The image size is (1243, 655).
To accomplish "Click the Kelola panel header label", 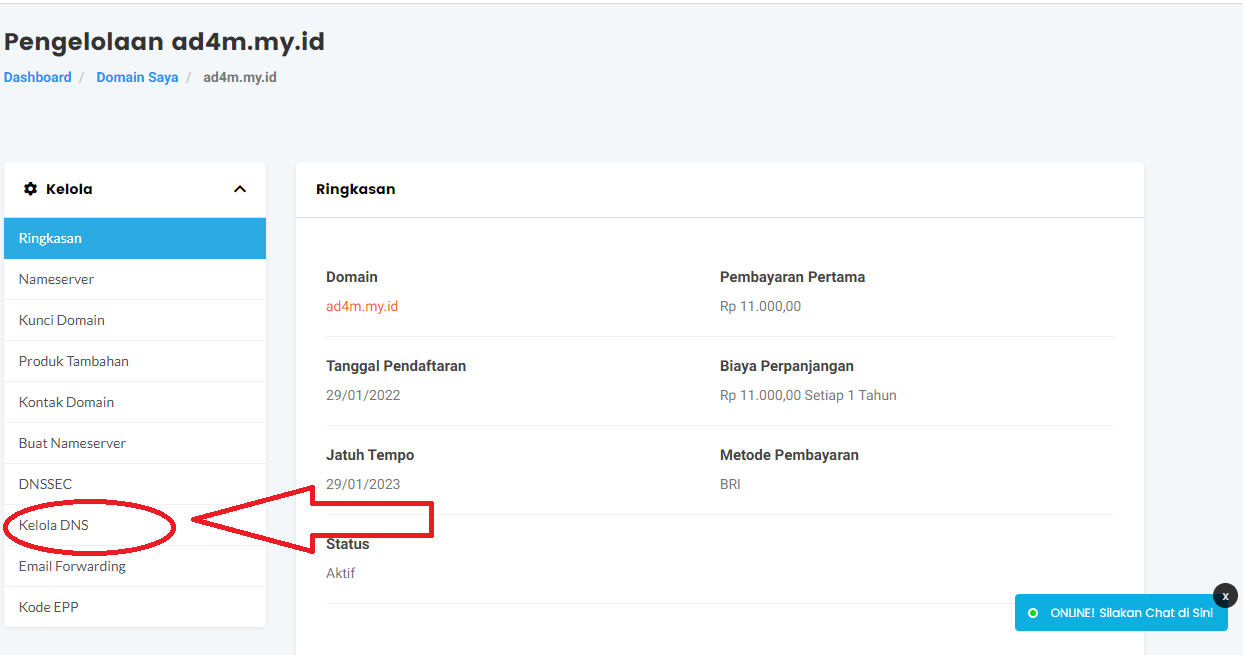I will coord(69,189).
